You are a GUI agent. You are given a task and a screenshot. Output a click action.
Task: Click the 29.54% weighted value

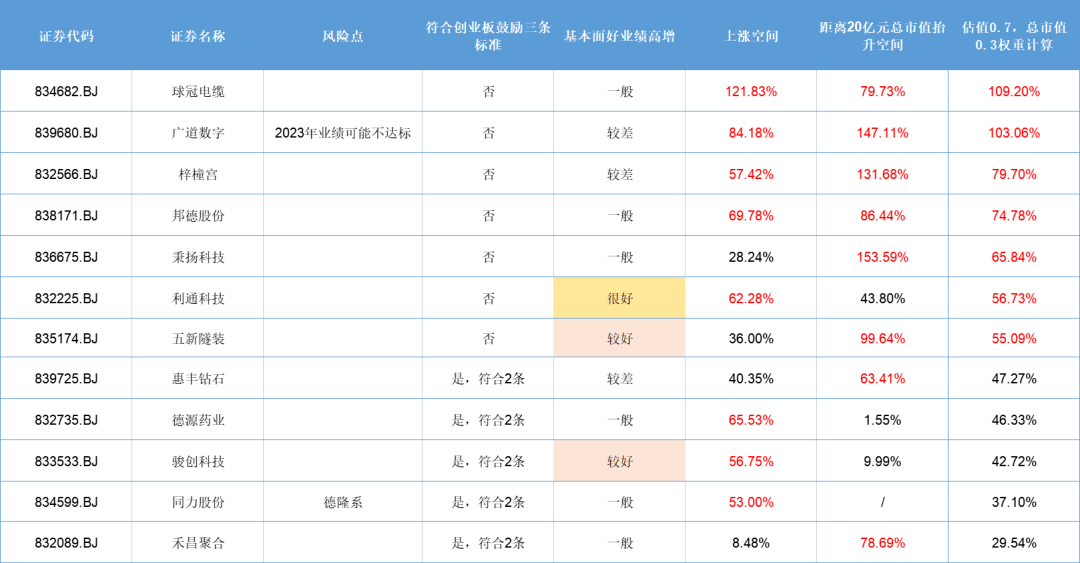[x=1013, y=543]
